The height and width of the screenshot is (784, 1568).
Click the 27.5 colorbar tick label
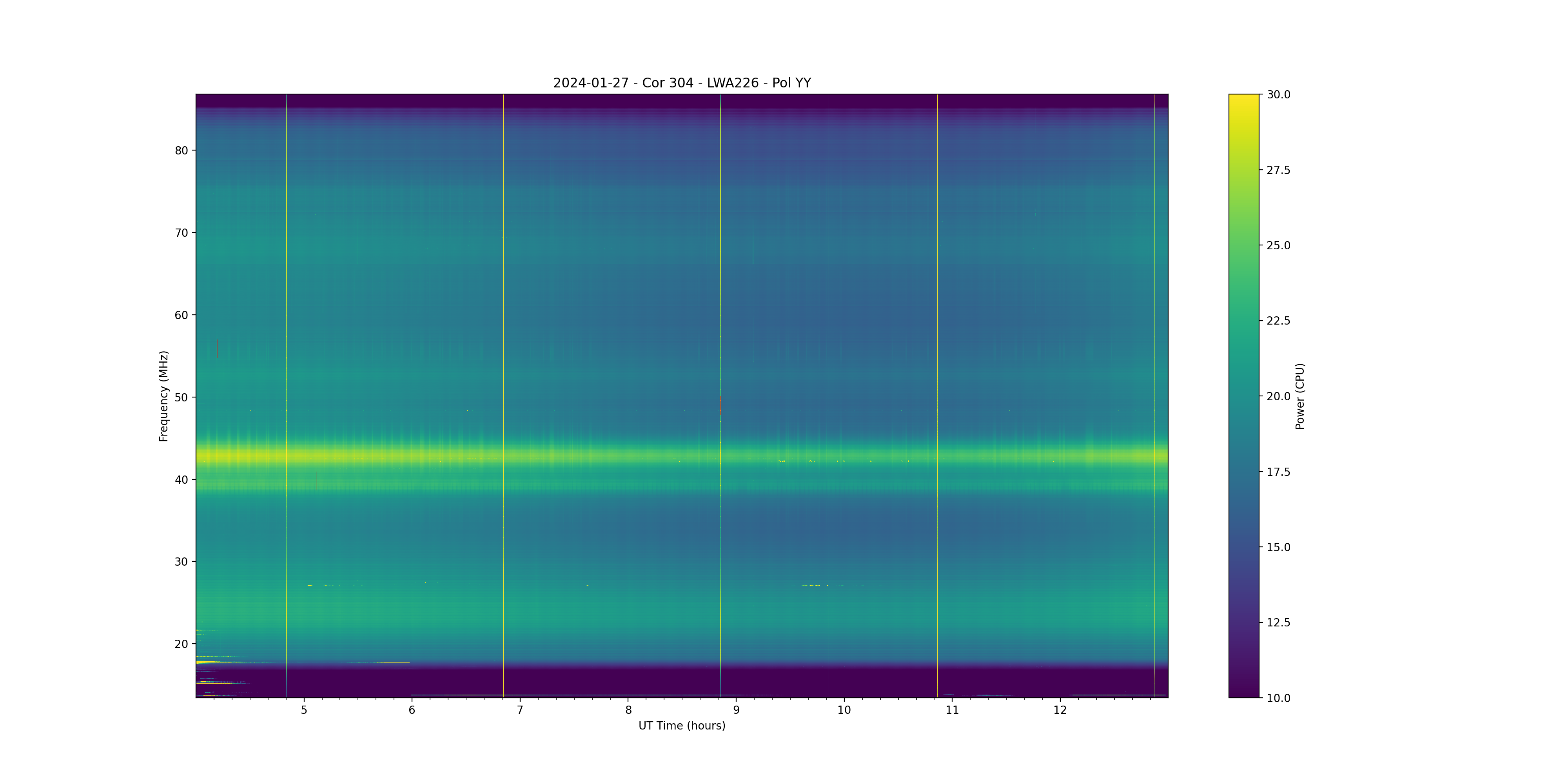pyautogui.click(x=1278, y=170)
